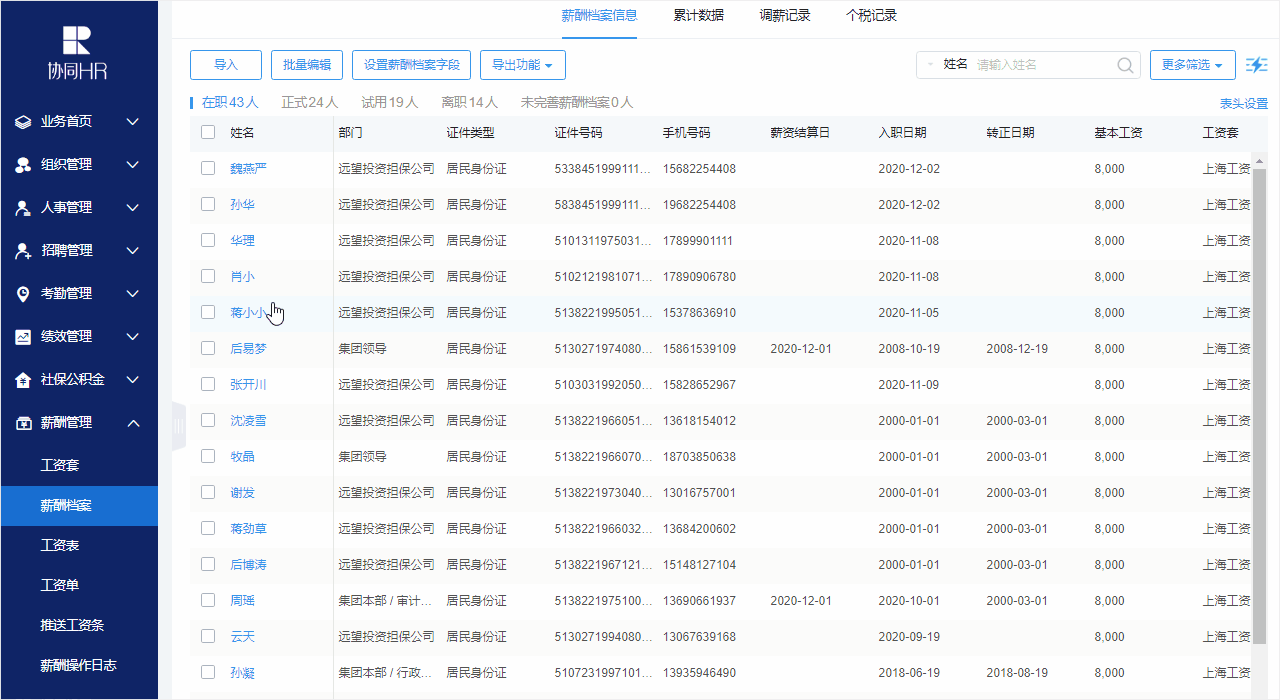Click the quick filter lightning icon
This screenshot has width=1280, height=700.
tap(1256, 65)
